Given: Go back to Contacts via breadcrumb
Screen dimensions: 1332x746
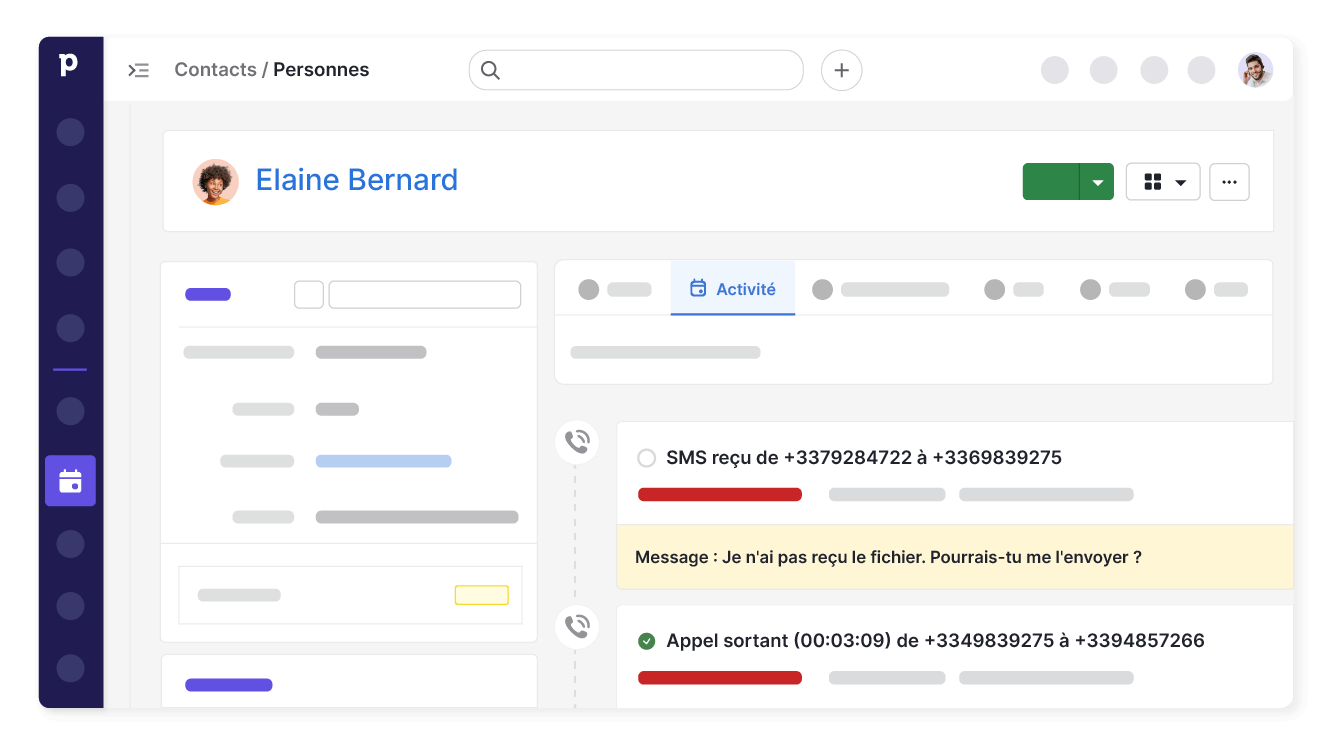Looking at the screenshot, I should click(x=215, y=69).
